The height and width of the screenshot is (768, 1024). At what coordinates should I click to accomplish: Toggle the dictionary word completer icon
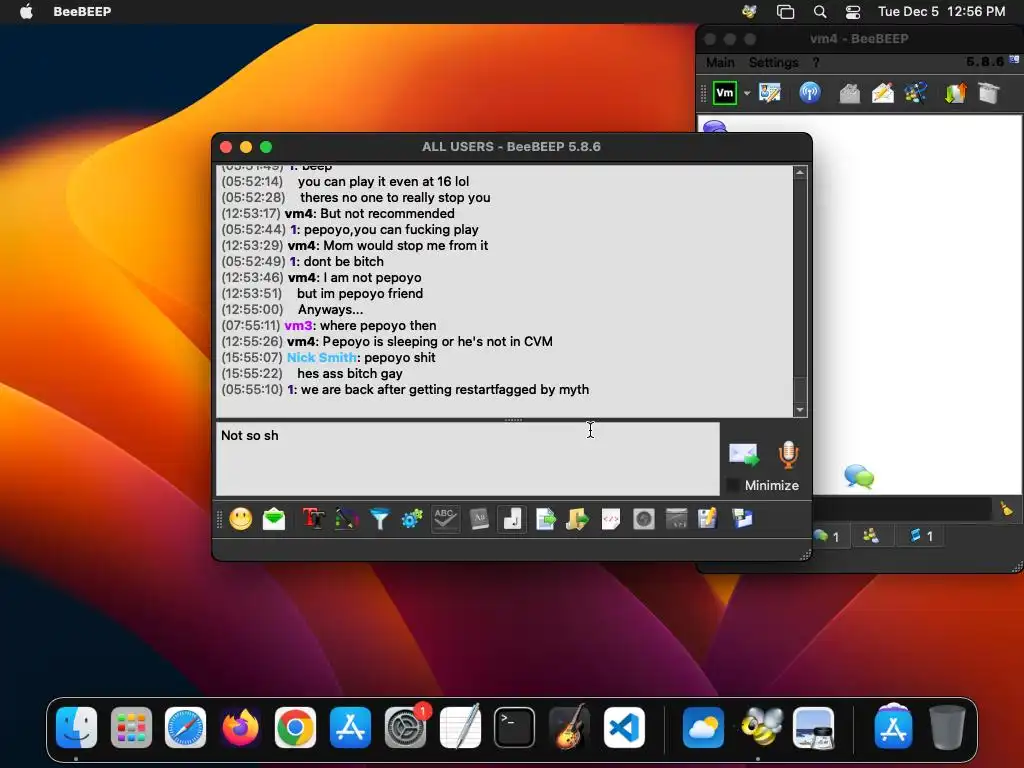(x=479, y=519)
